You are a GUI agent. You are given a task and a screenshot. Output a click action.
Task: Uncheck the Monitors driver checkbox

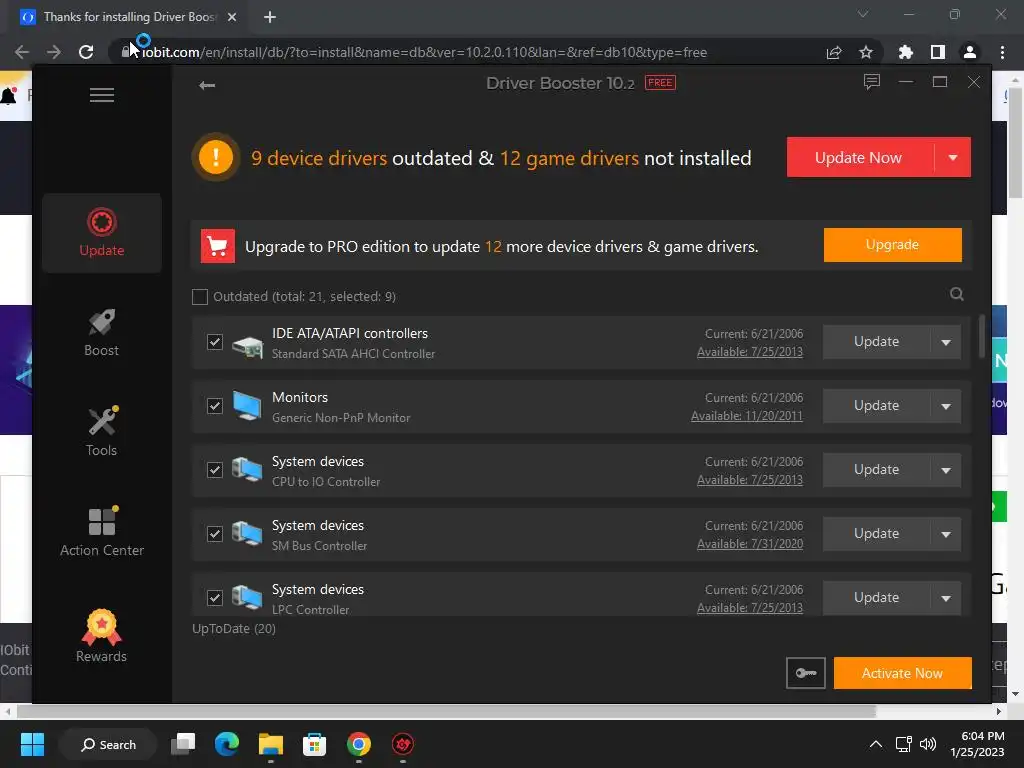[215, 406]
